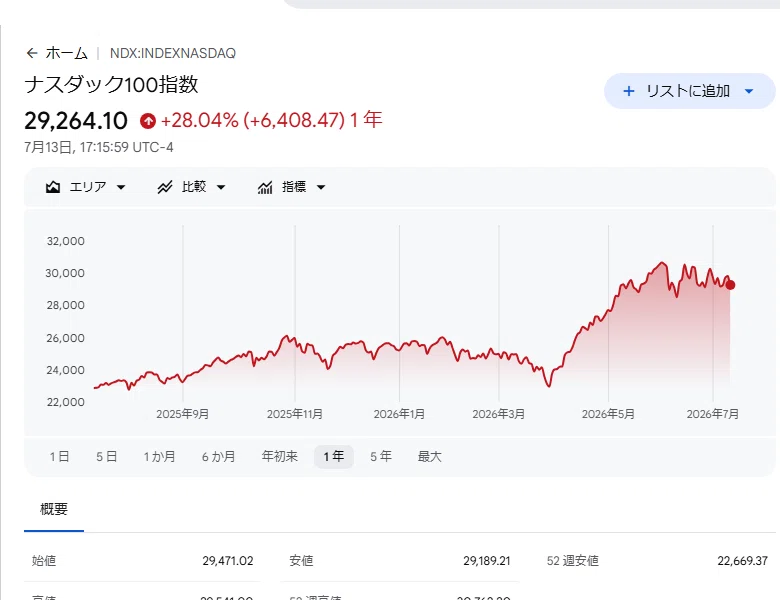Image resolution: width=780 pixels, height=600 pixels.
Task: Click the 始値 label
Action: click(44, 561)
